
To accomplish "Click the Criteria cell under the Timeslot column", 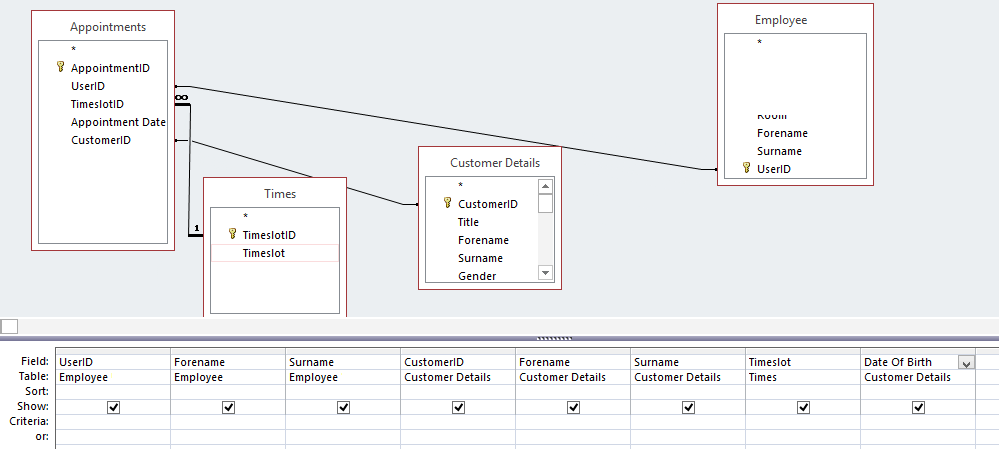I will (803, 422).
